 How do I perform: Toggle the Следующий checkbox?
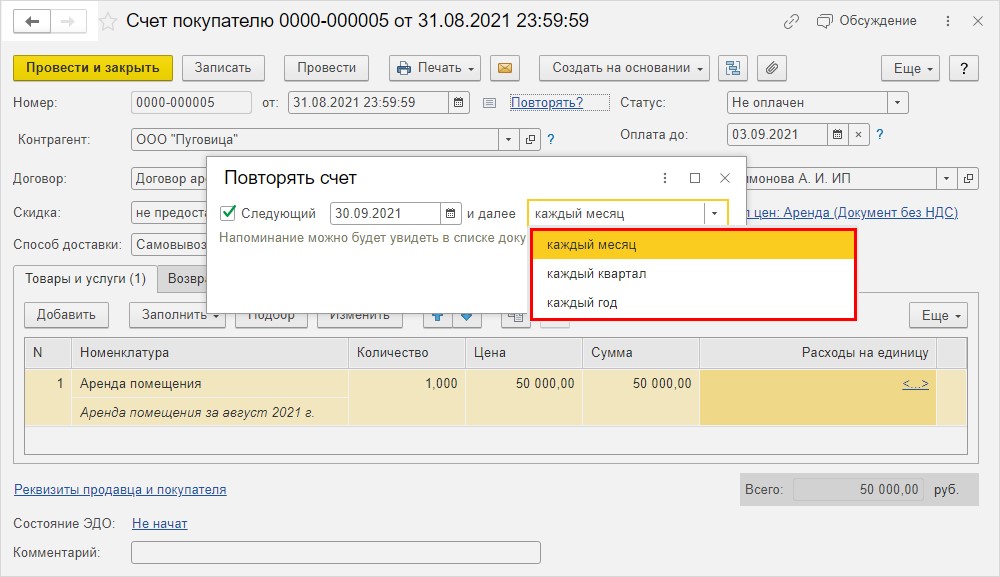(228, 213)
